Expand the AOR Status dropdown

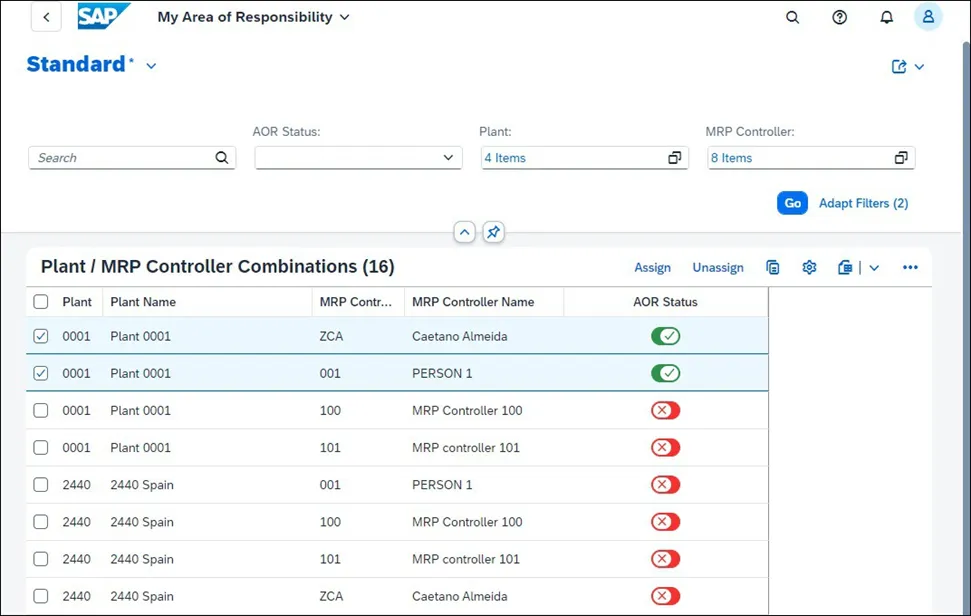pyautogui.click(x=448, y=158)
